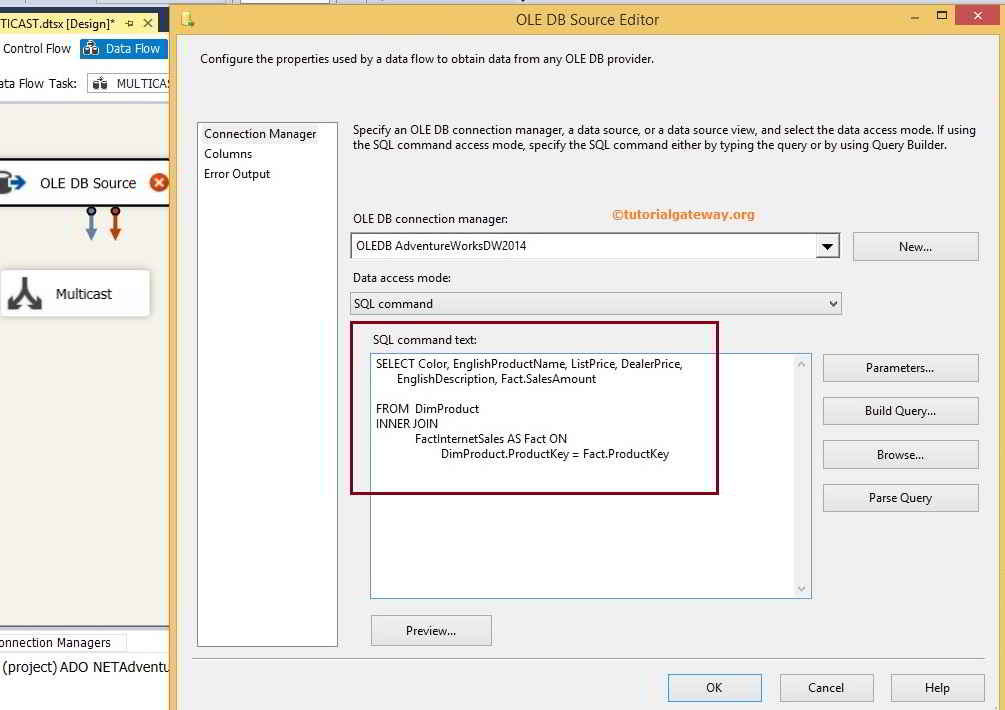Open the Data access mode dropdown
1005x710 pixels.
coord(833,303)
